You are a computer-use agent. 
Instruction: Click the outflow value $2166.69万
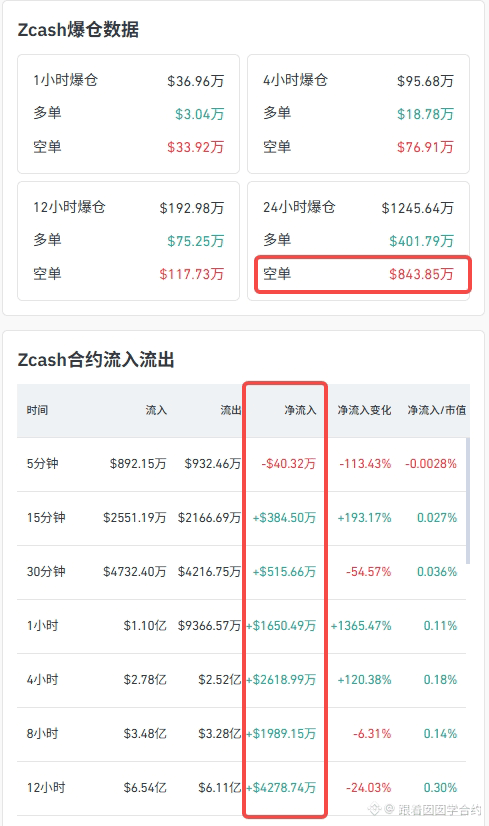(210, 518)
